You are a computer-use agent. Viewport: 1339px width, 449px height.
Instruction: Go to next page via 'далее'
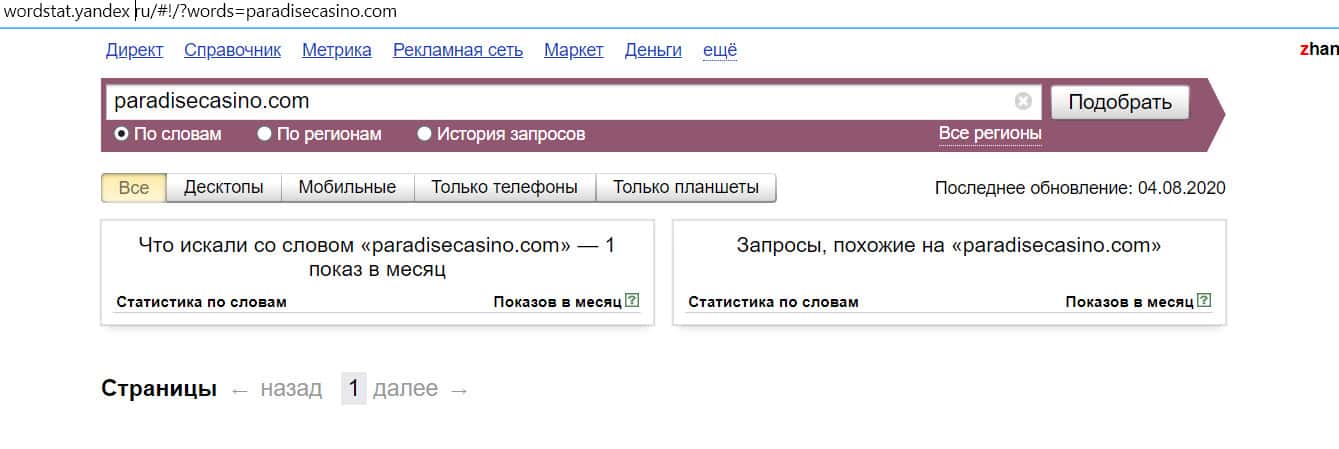coord(405,389)
